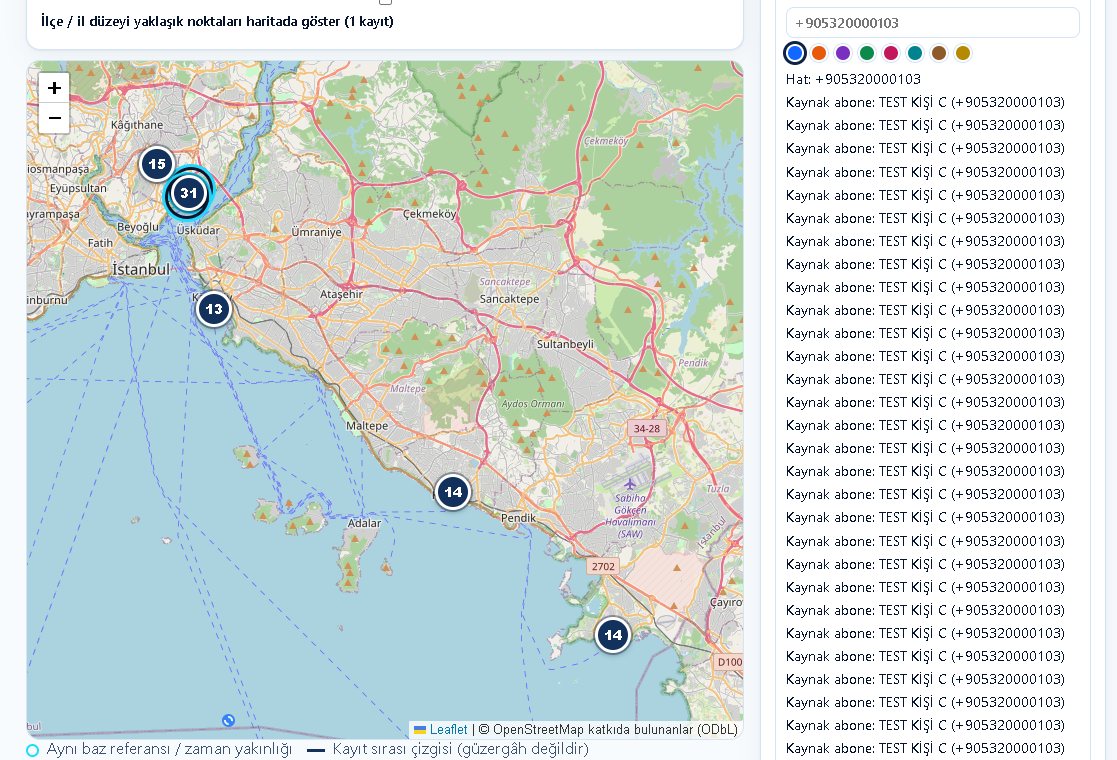
Task: Click the Üsküdar label on the map
Action: (198, 230)
